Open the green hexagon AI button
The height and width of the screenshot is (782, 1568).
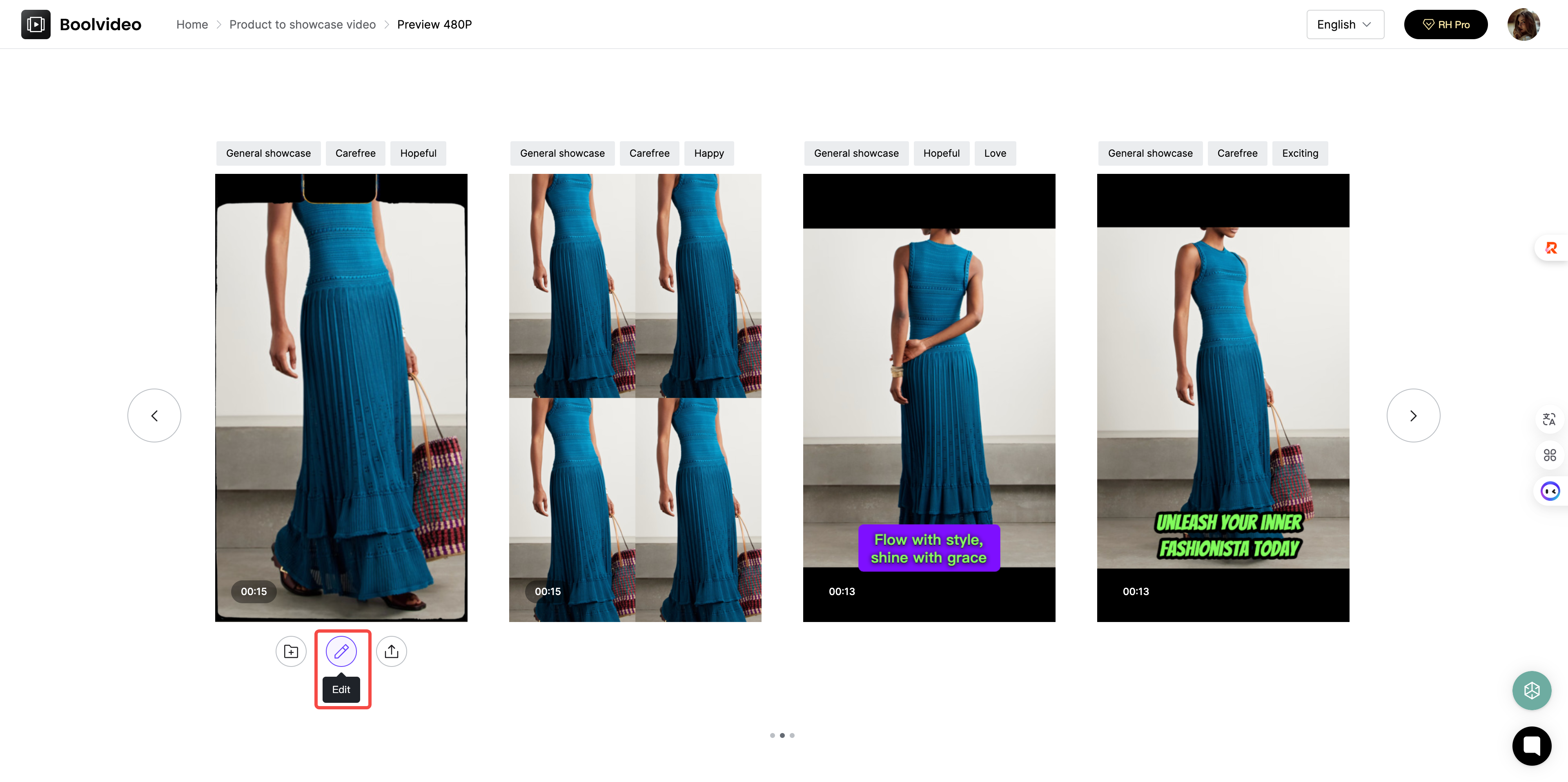(1532, 690)
